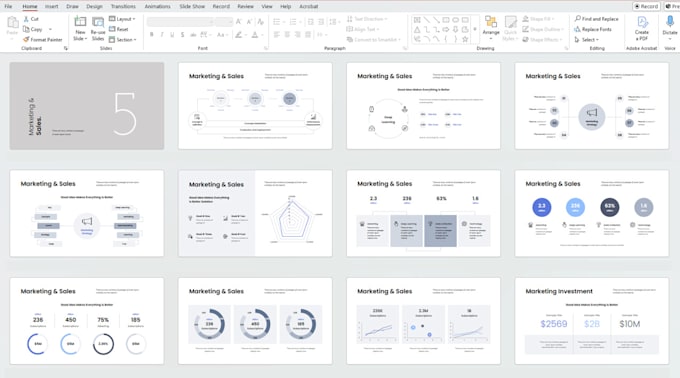680x378 pixels.
Task: Toggle Align Left paragraph alignment
Action: coord(277,35)
